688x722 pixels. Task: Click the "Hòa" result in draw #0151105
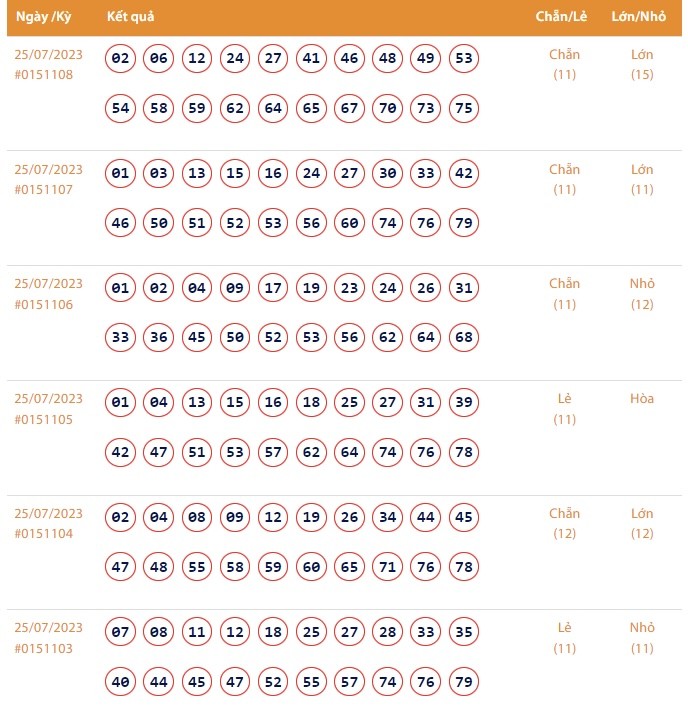[x=642, y=399]
